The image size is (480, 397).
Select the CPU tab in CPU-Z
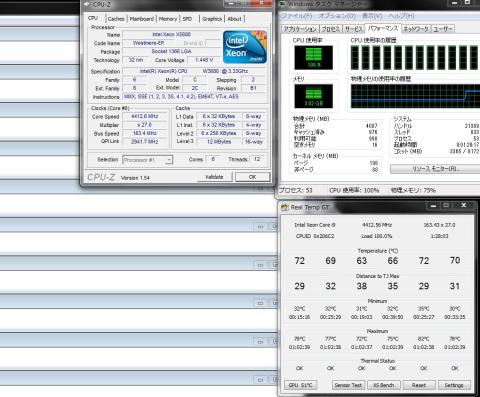click(x=93, y=18)
